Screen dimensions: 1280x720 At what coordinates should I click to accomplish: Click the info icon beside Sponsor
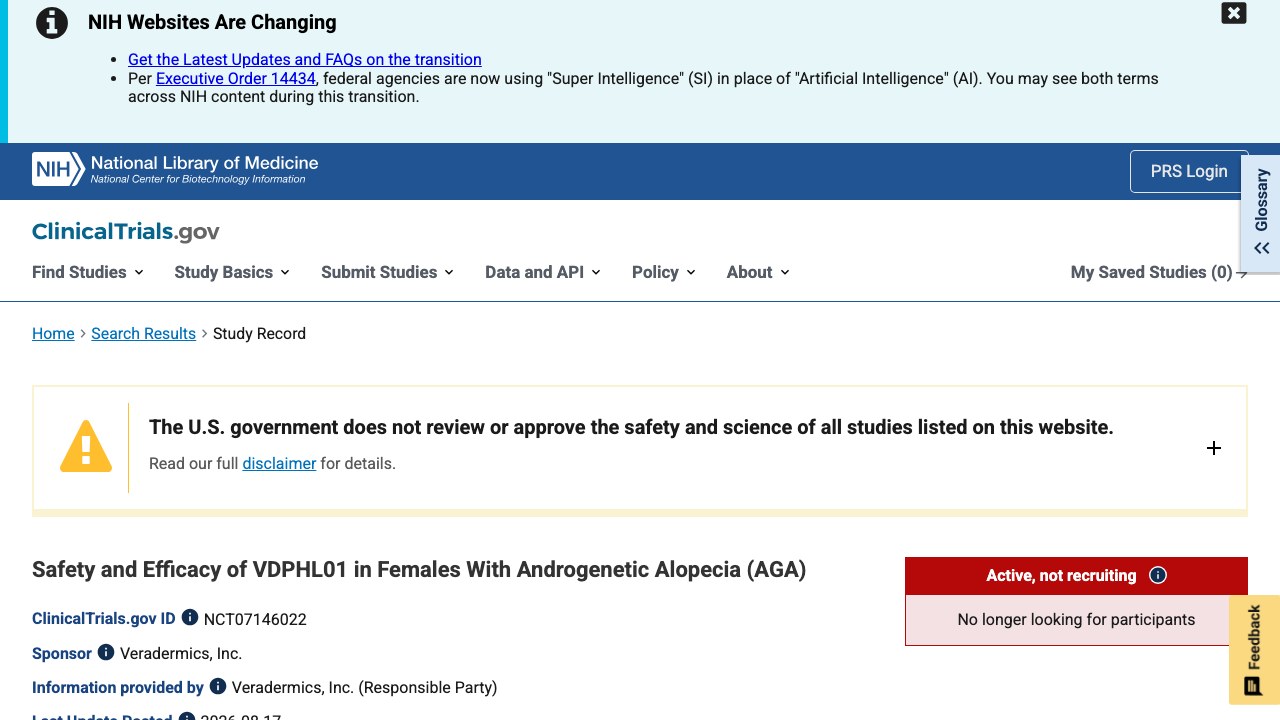coord(105,652)
